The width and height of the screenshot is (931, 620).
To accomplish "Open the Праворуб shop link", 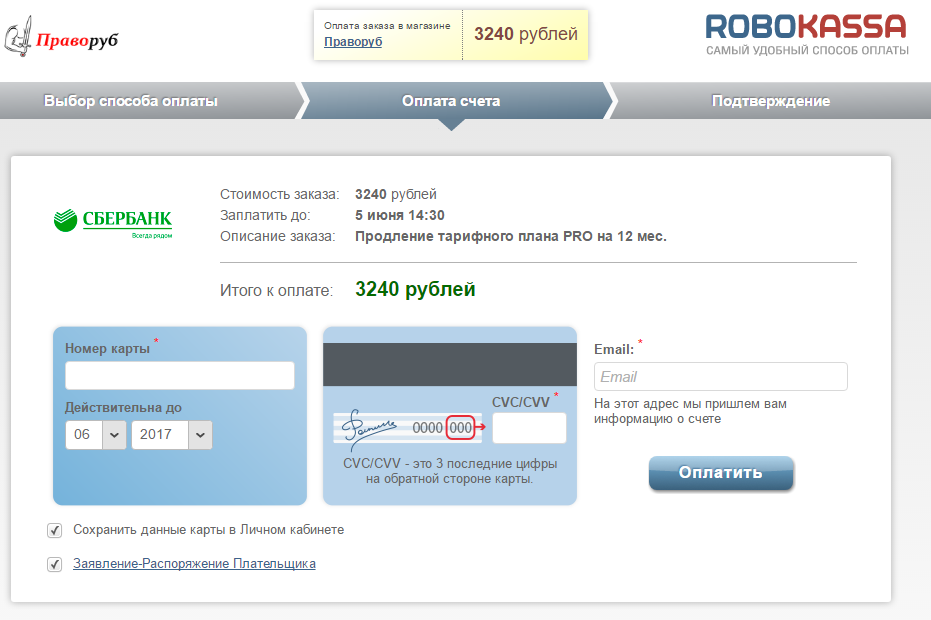I will click(x=353, y=42).
